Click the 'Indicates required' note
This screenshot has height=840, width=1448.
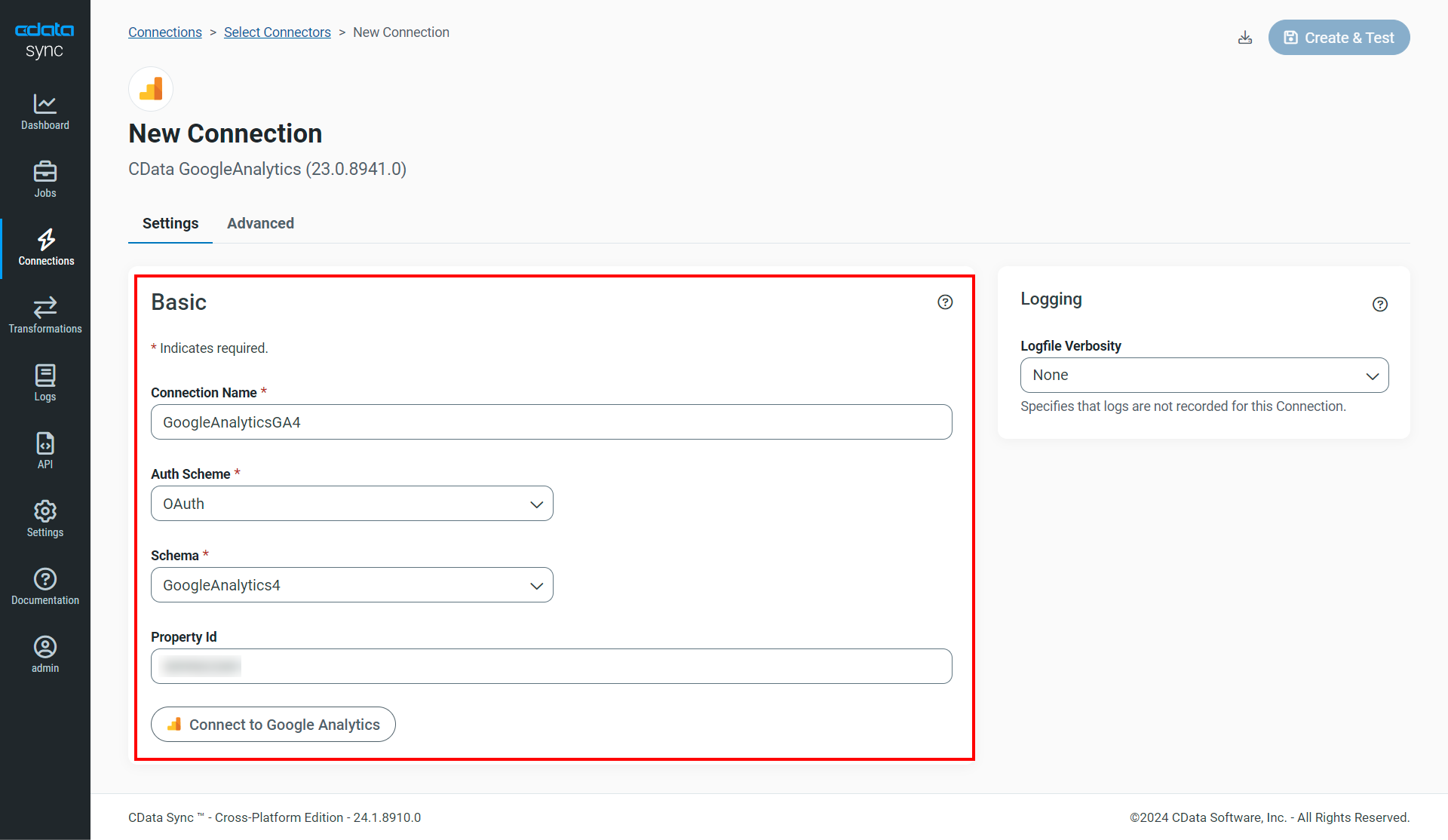tap(210, 348)
